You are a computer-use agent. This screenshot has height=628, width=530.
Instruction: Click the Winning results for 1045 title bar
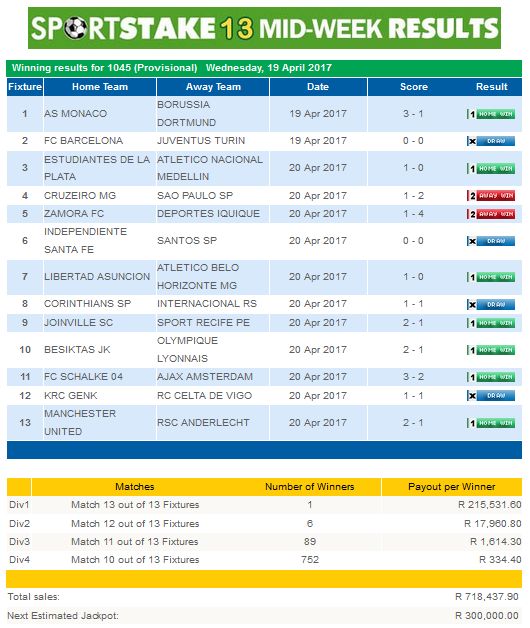click(x=264, y=68)
